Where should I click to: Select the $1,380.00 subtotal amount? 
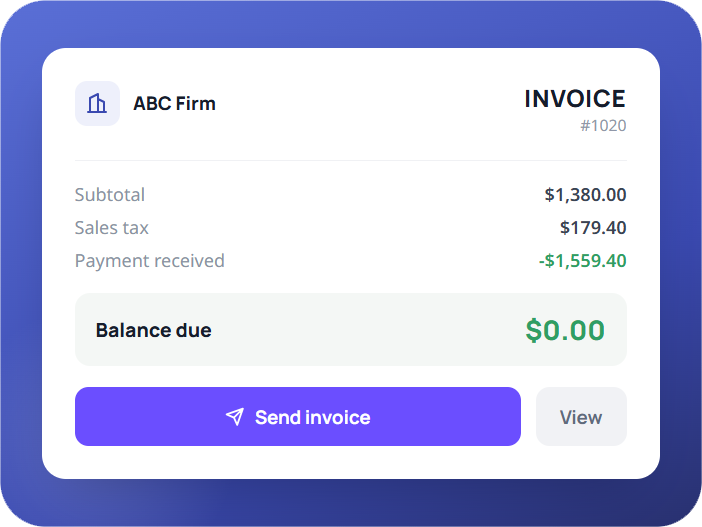[585, 195]
